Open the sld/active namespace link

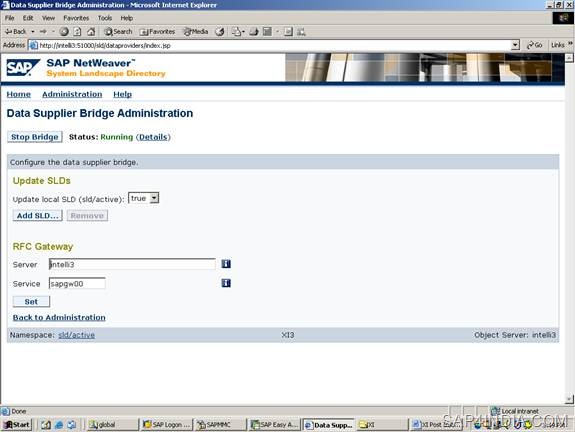tap(76, 335)
